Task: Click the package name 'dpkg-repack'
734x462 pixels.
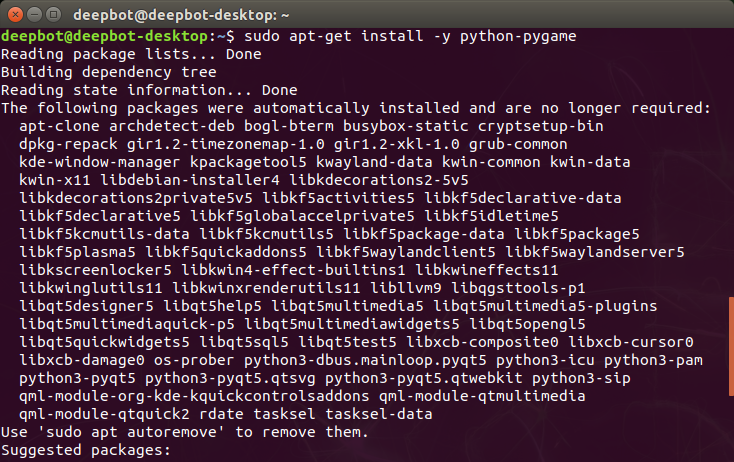Action: (x=68, y=144)
